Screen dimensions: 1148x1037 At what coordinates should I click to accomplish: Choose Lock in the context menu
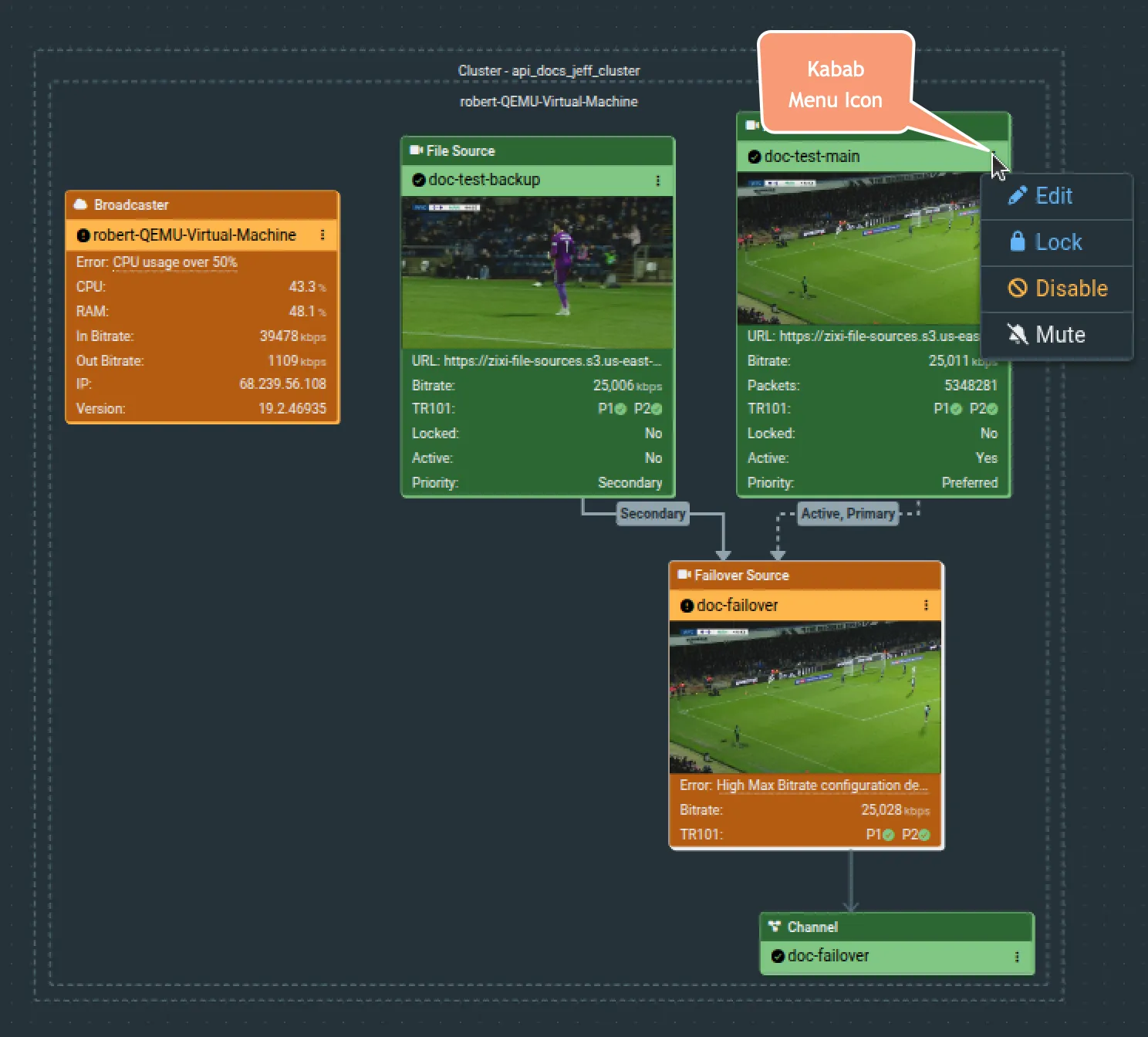[x=1056, y=242]
